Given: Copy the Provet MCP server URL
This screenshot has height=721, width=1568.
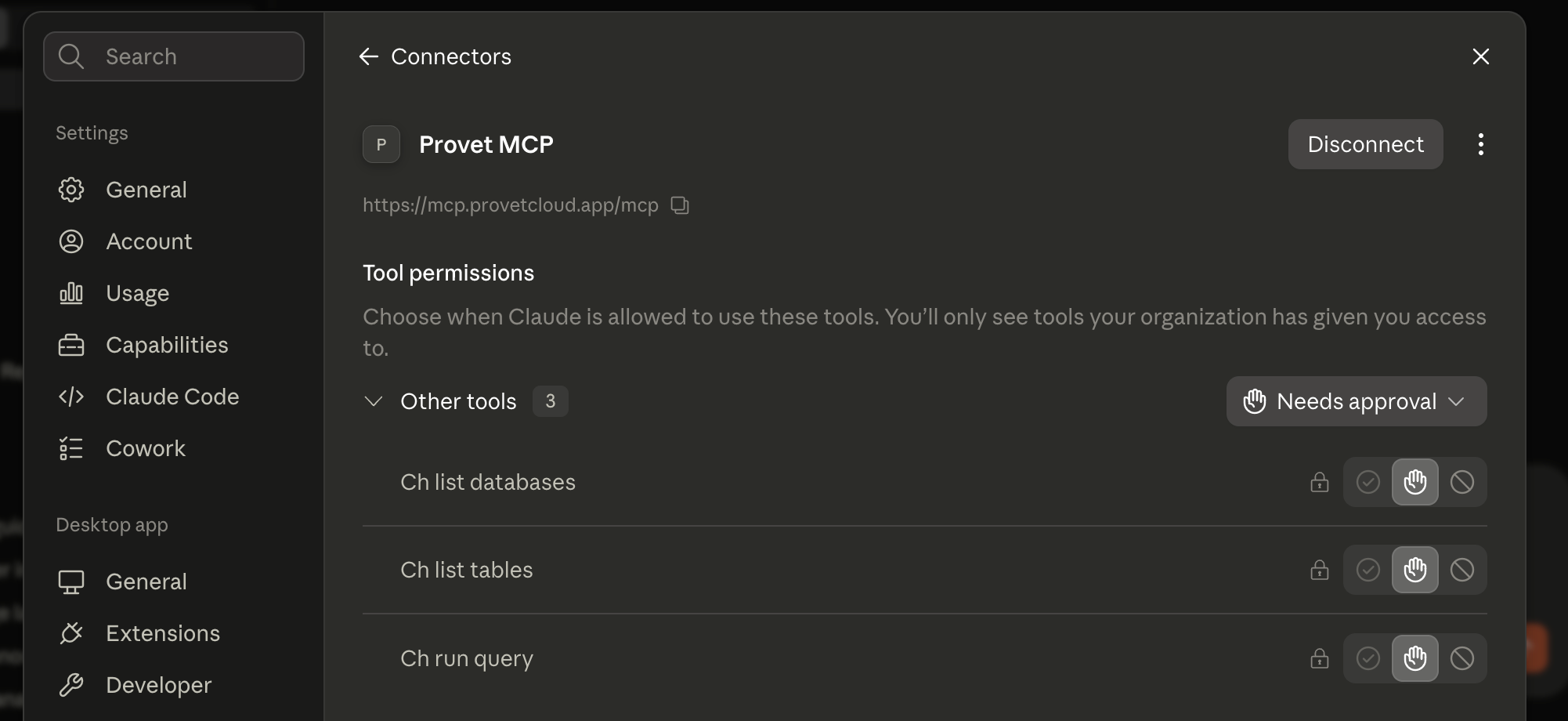Looking at the screenshot, I should pyautogui.click(x=680, y=205).
